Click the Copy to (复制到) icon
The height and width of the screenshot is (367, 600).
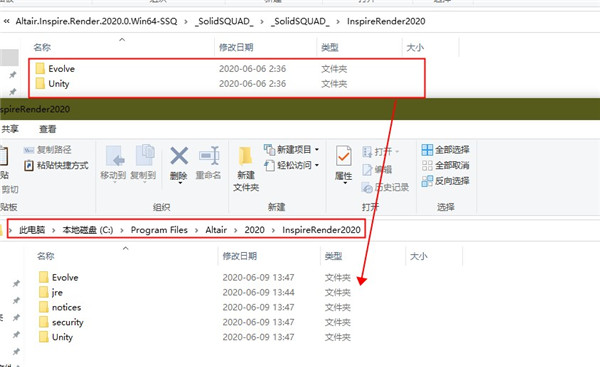click(x=145, y=156)
